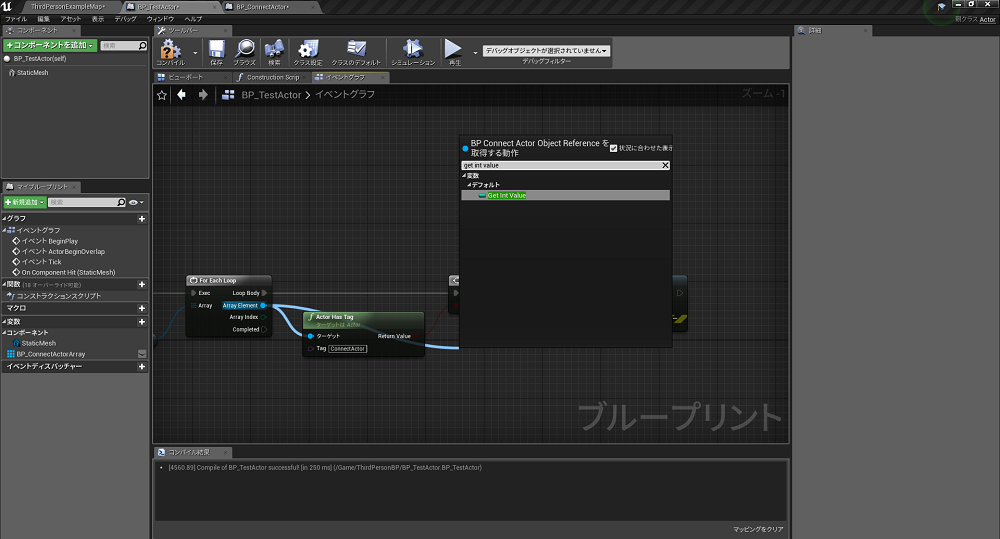Open the デバッグ menu
Viewport: 1000px width, 539px height.
(126, 19)
